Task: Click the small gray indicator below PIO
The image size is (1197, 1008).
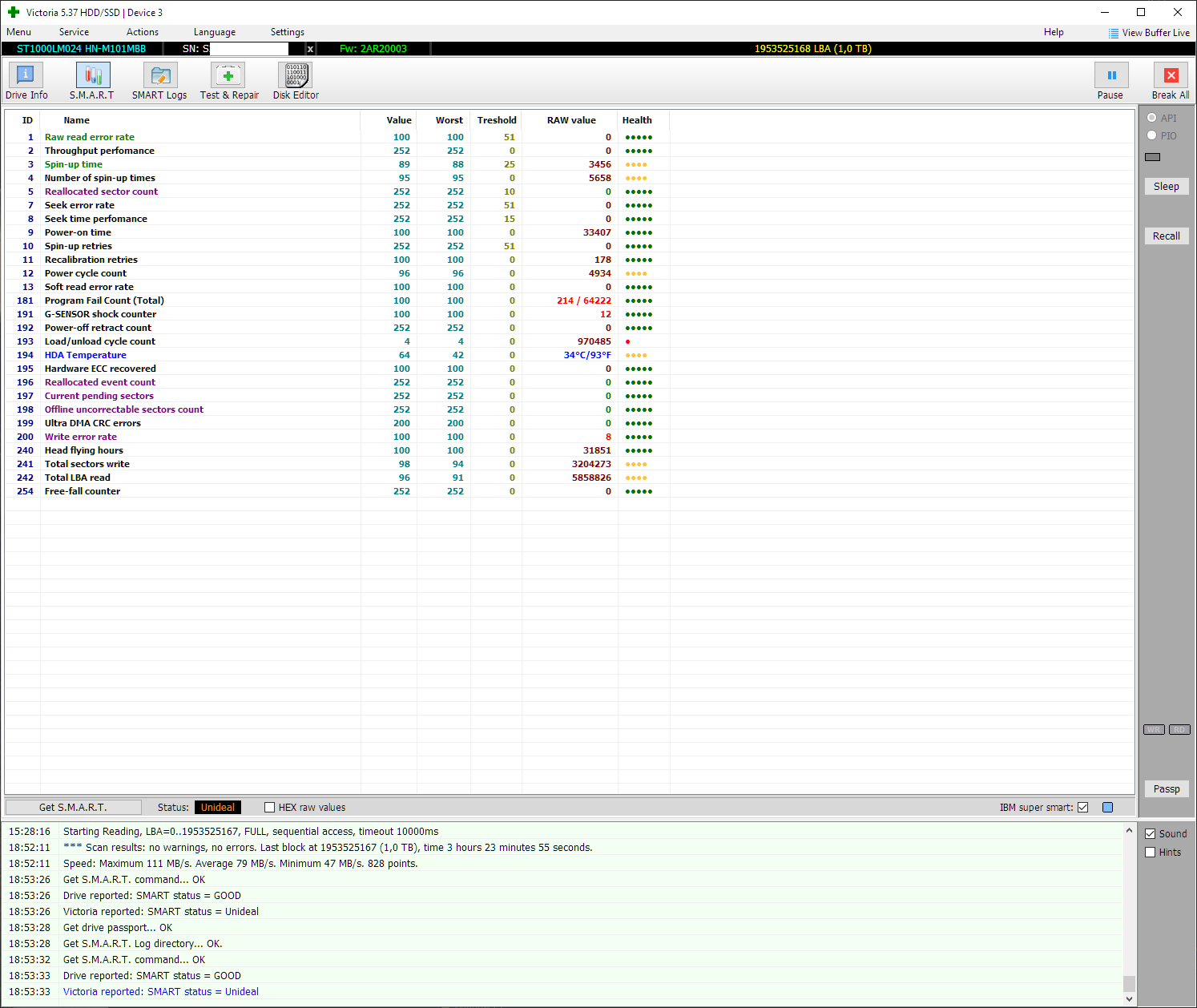Action: point(1153,157)
